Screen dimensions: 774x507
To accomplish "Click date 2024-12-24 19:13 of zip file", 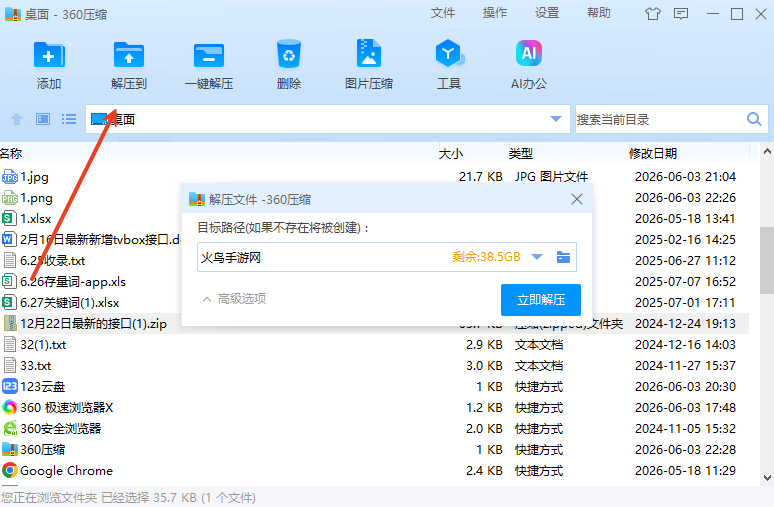I will click(x=685, y=323).
